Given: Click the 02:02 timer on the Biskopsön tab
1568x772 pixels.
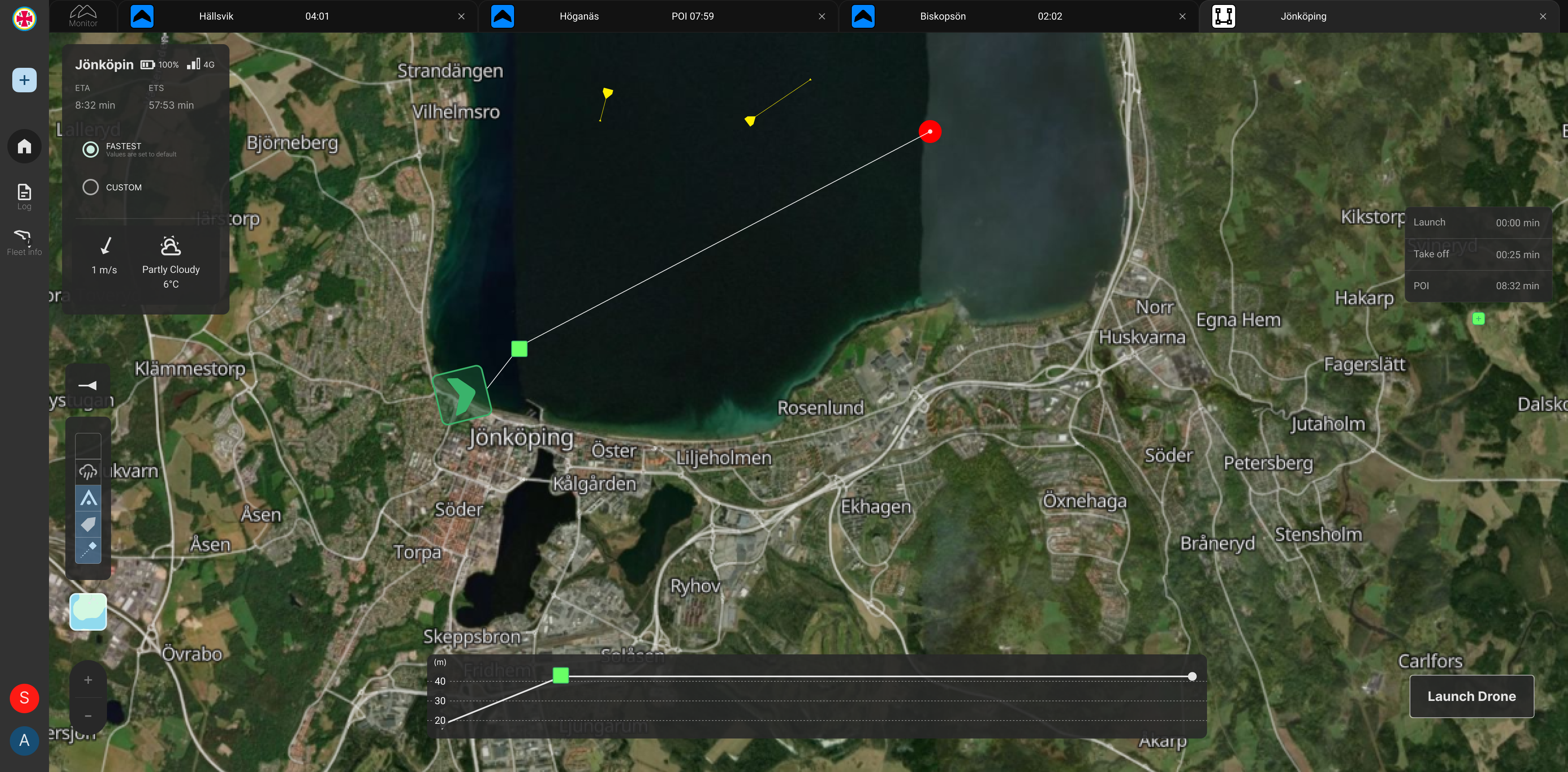Looking at the screenshot, I should click(x=1050, y=16).
